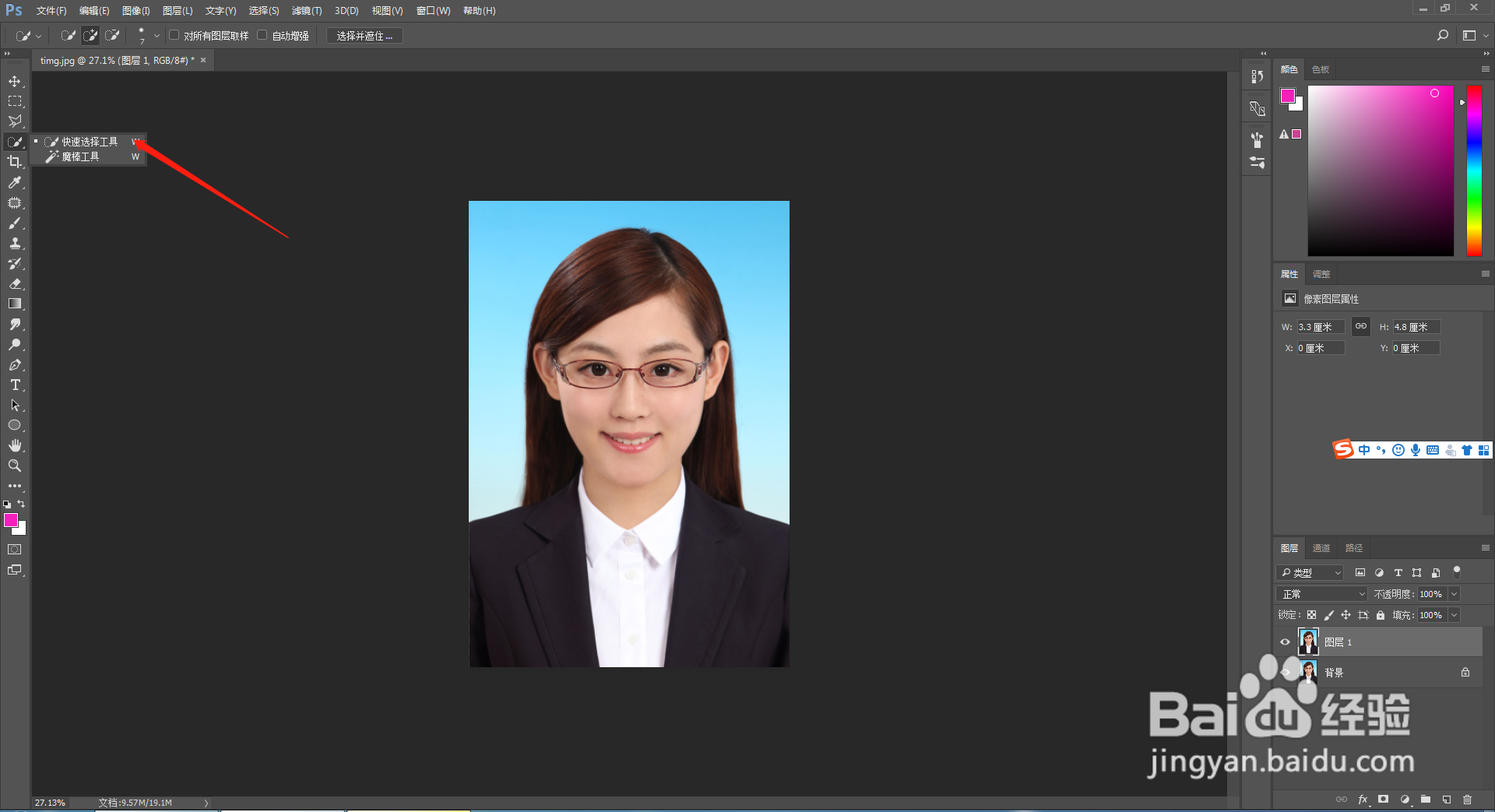Toggle width-height link in properties
Image resolution: width=1495 pixels, height=812 pixels.
pos(1361,326)
